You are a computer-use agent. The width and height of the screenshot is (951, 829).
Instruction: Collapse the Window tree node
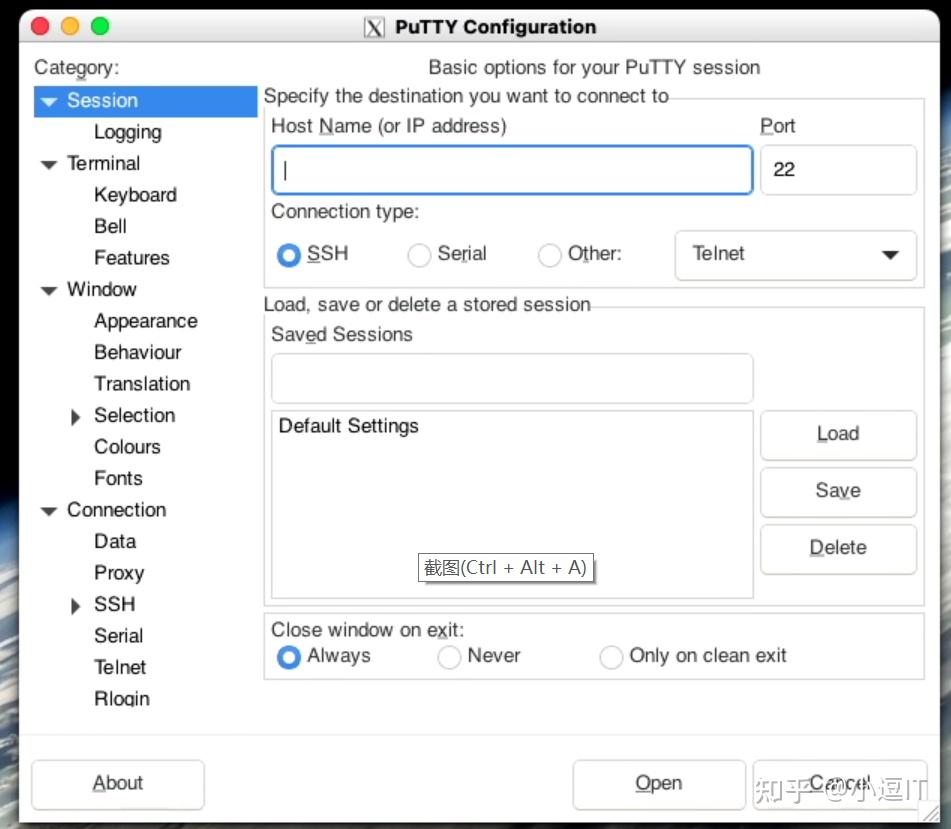49,290
